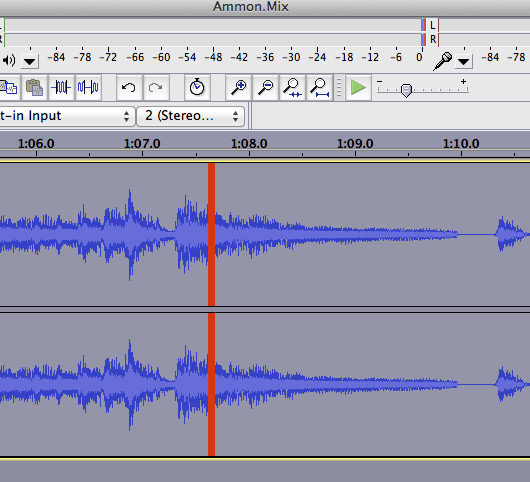Screen dimensions: 530x482
Task: Click the transcription toolbar drag grip
Action: 339,88
